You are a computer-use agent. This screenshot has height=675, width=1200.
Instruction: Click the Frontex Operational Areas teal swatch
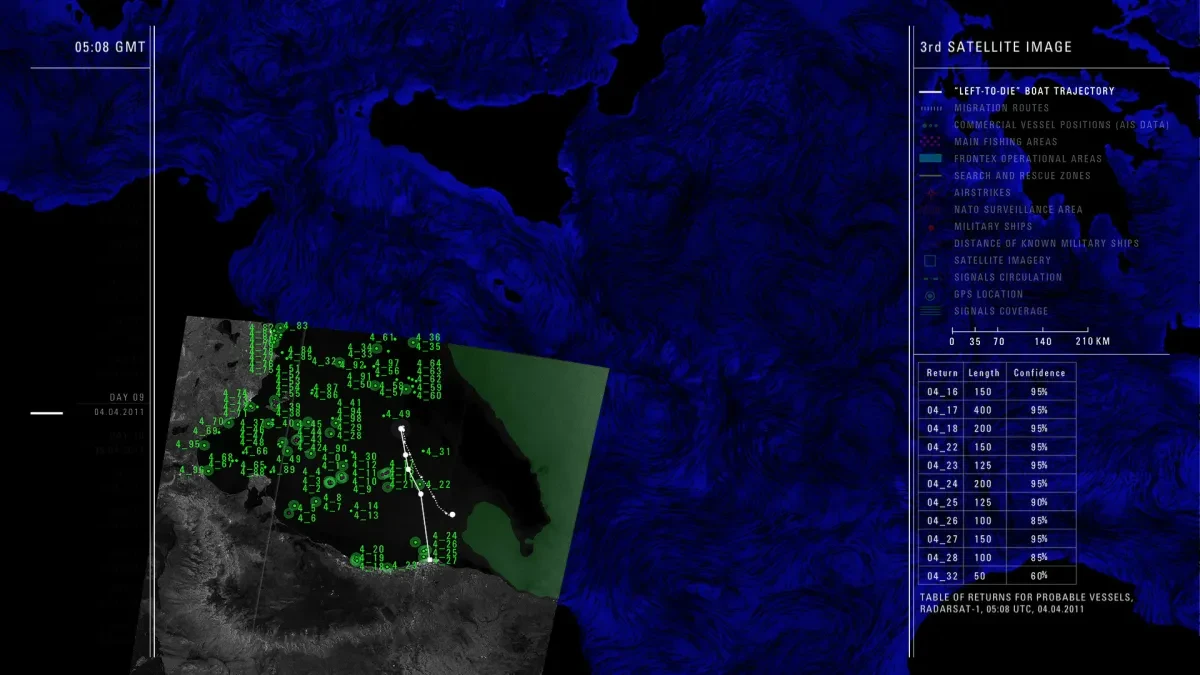[930, 159]
